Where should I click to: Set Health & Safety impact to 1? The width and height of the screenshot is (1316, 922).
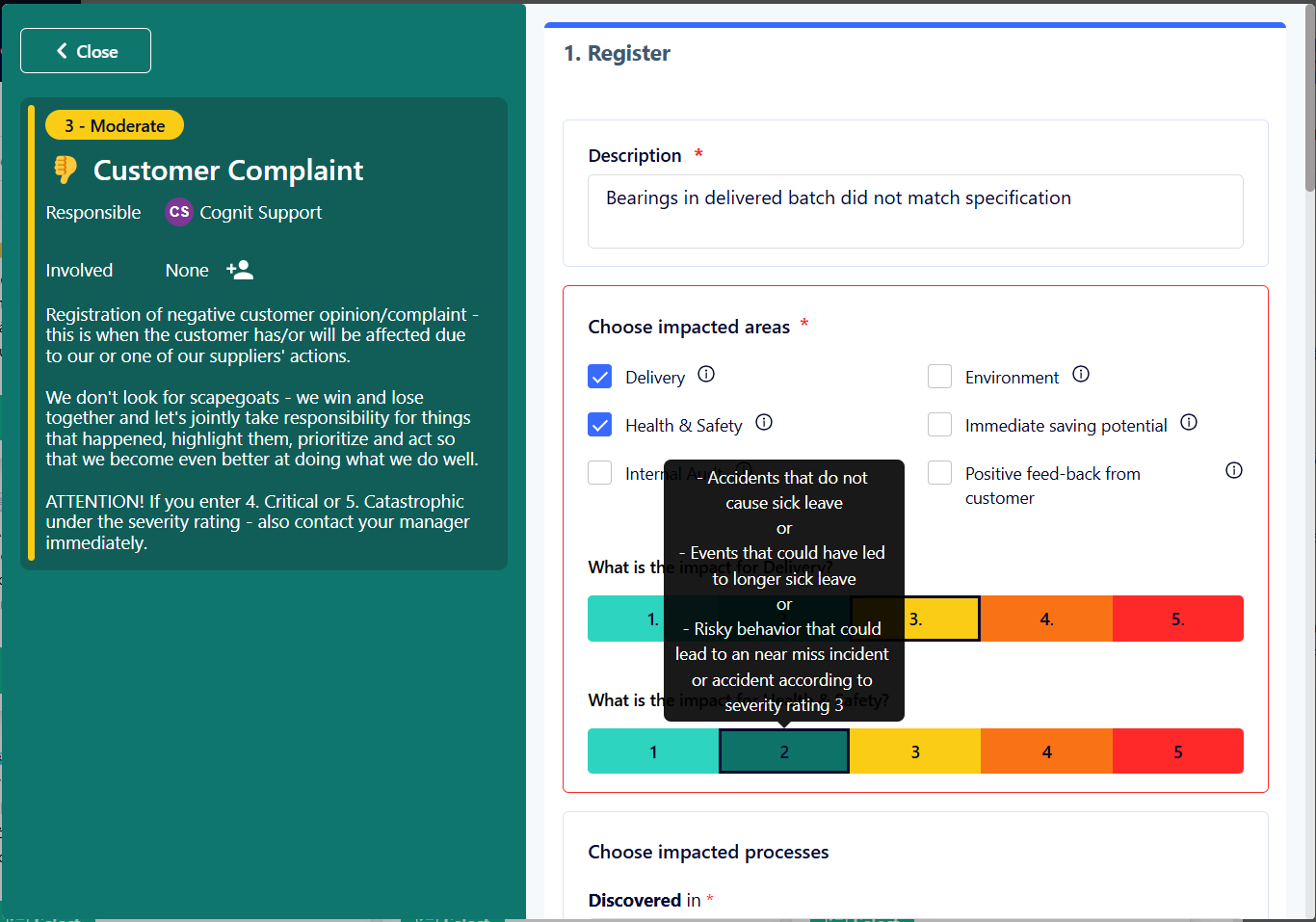pyautogui.click(x=653, y=751)
